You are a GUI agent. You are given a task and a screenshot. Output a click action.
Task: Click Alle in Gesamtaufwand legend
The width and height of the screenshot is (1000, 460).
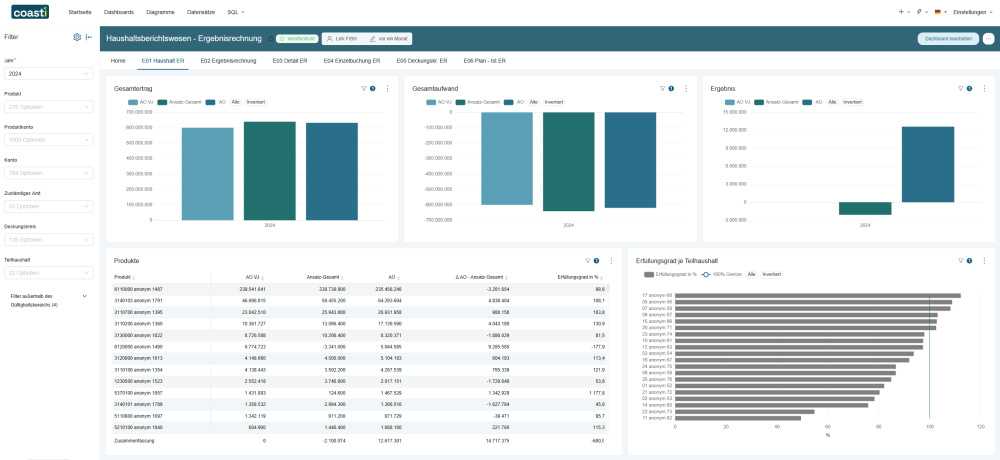(x=534, y=102)
